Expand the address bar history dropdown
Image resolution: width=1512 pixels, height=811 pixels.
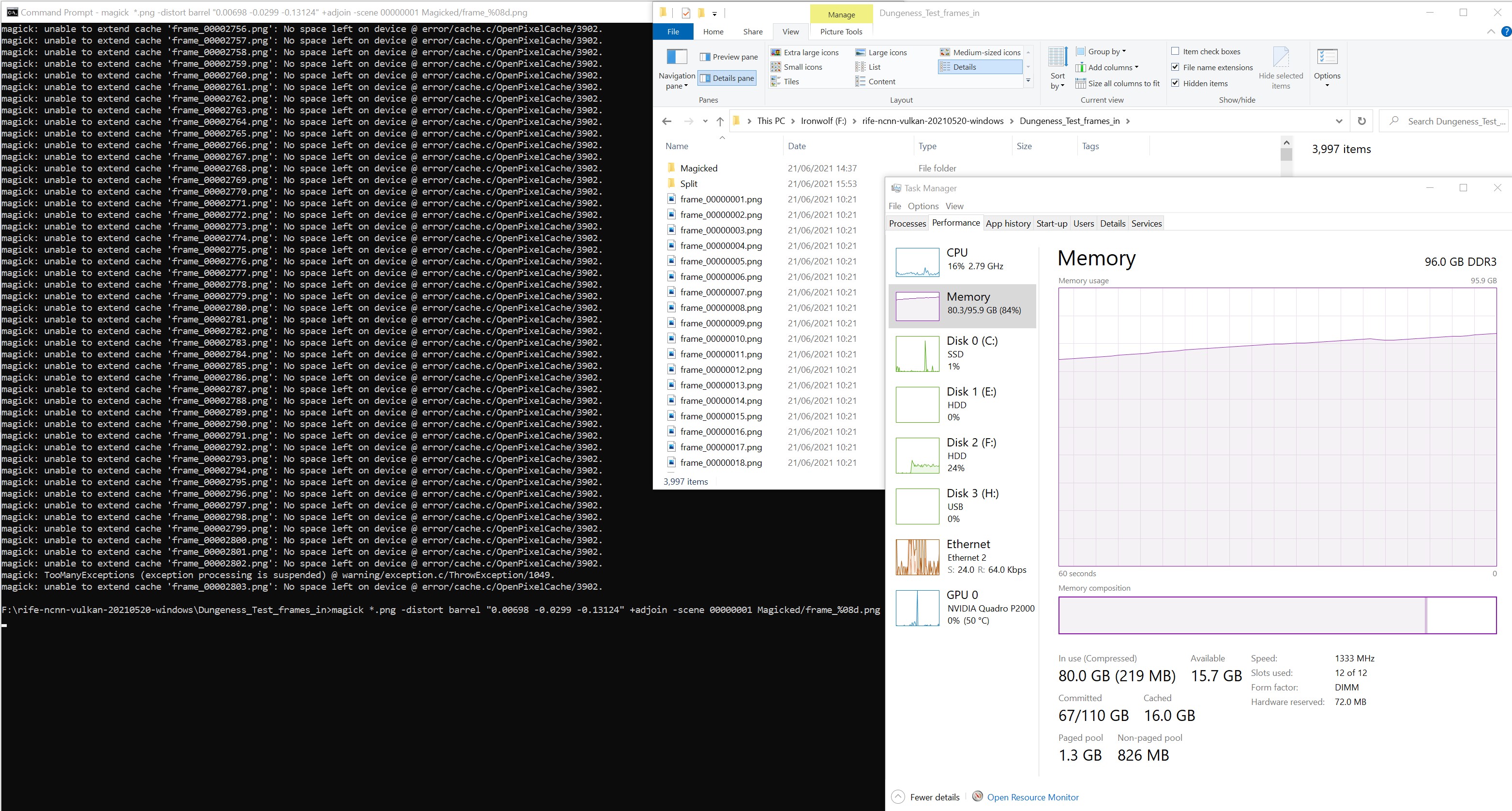coord(1339,121)
